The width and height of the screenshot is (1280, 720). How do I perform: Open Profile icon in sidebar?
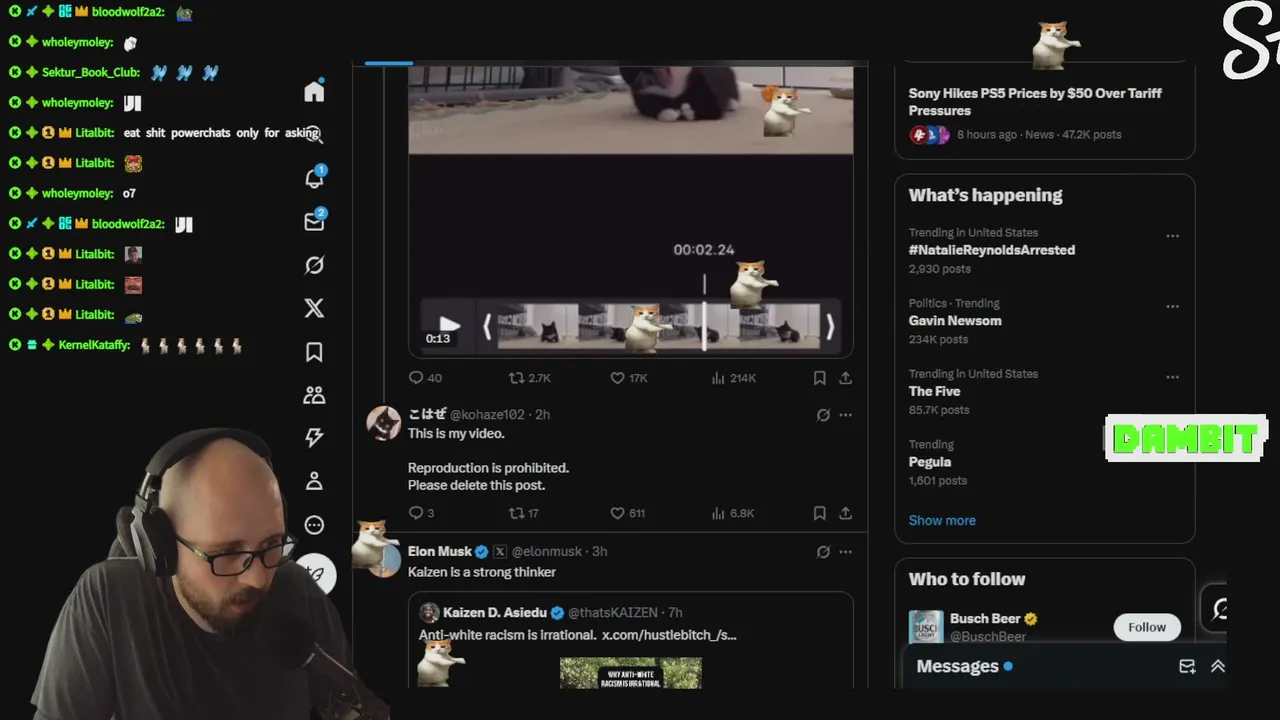(314, 481)
